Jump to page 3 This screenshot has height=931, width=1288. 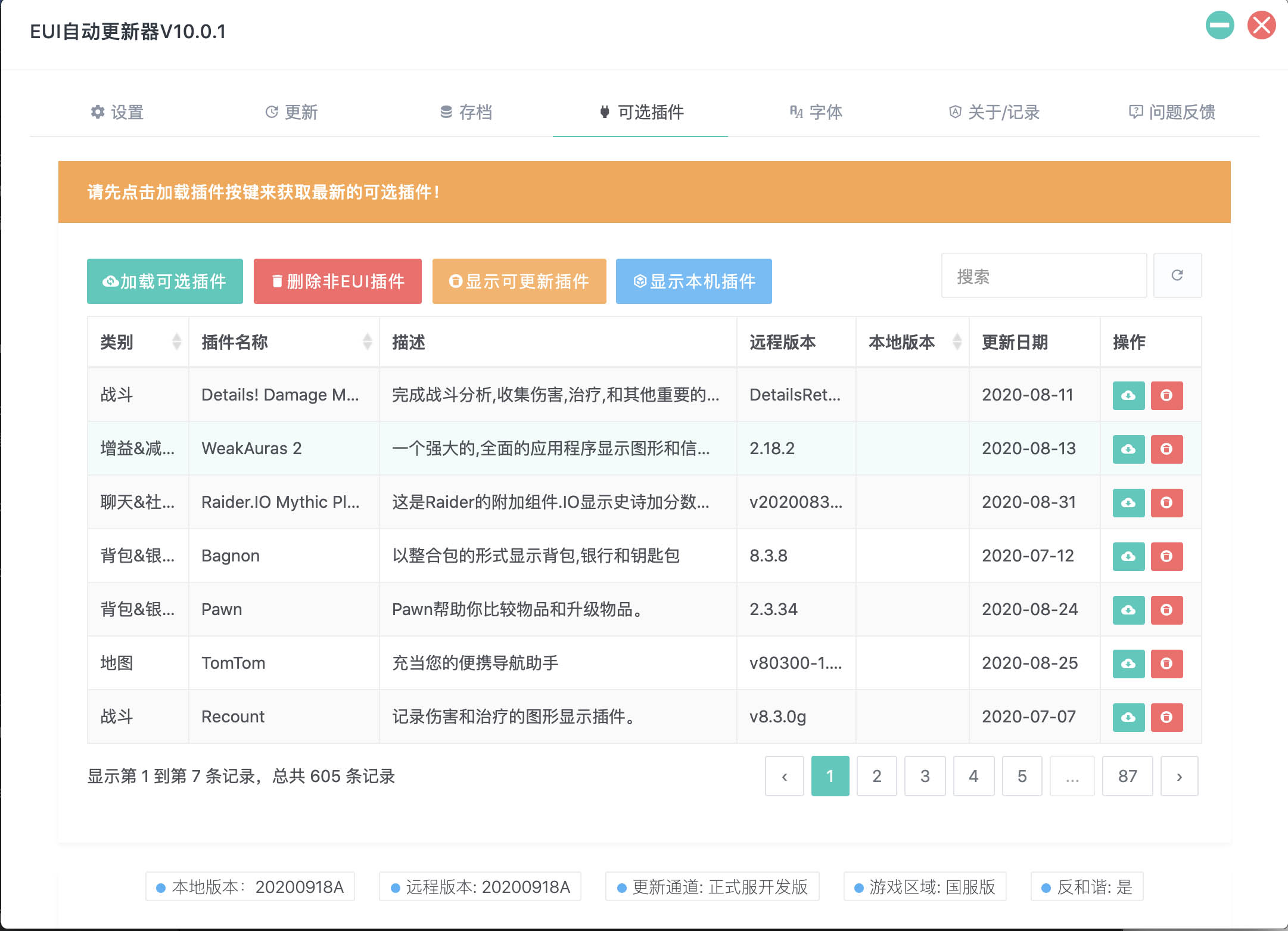click(925, 776)
